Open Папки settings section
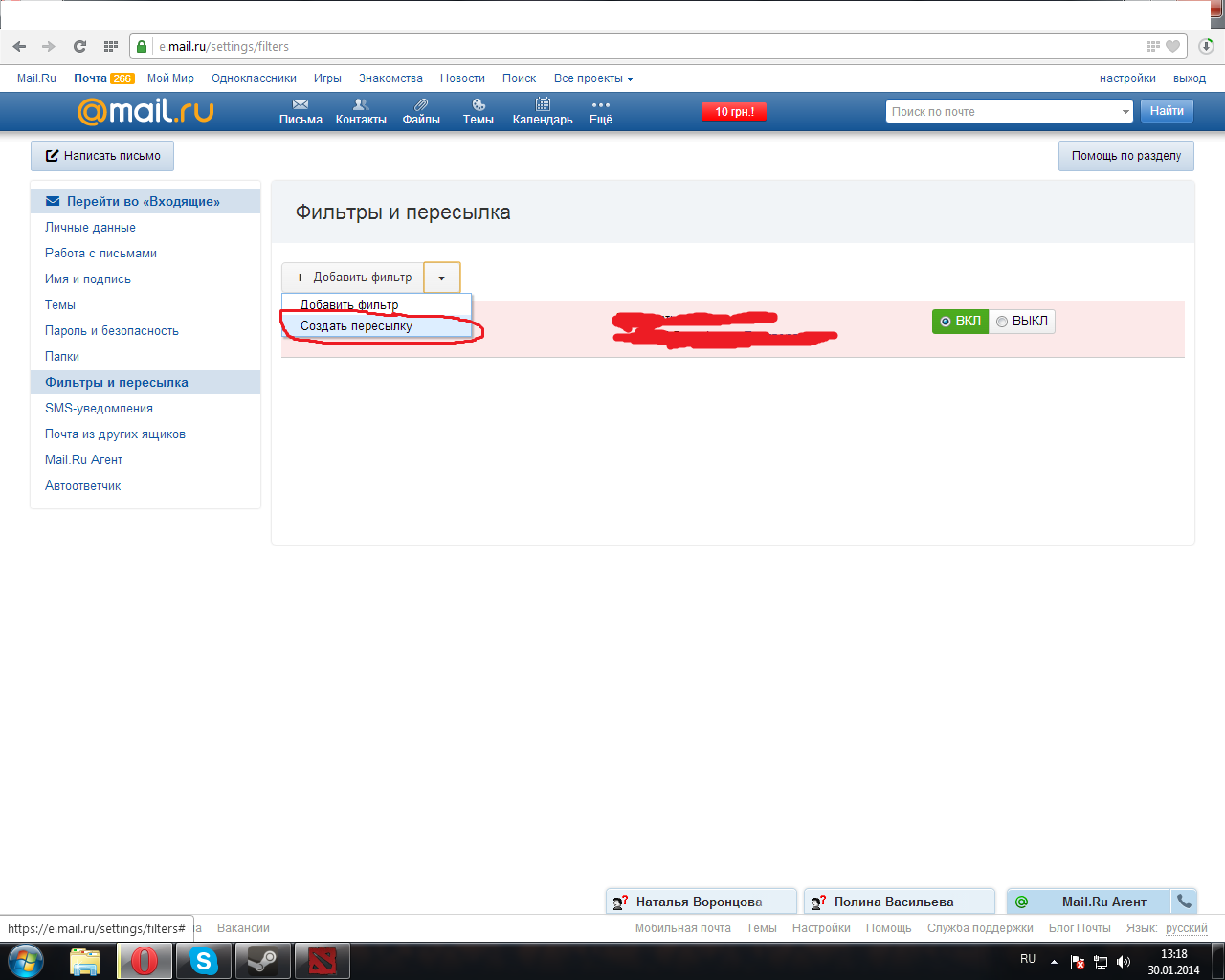1225x980 pixels. tap(62, 357)
